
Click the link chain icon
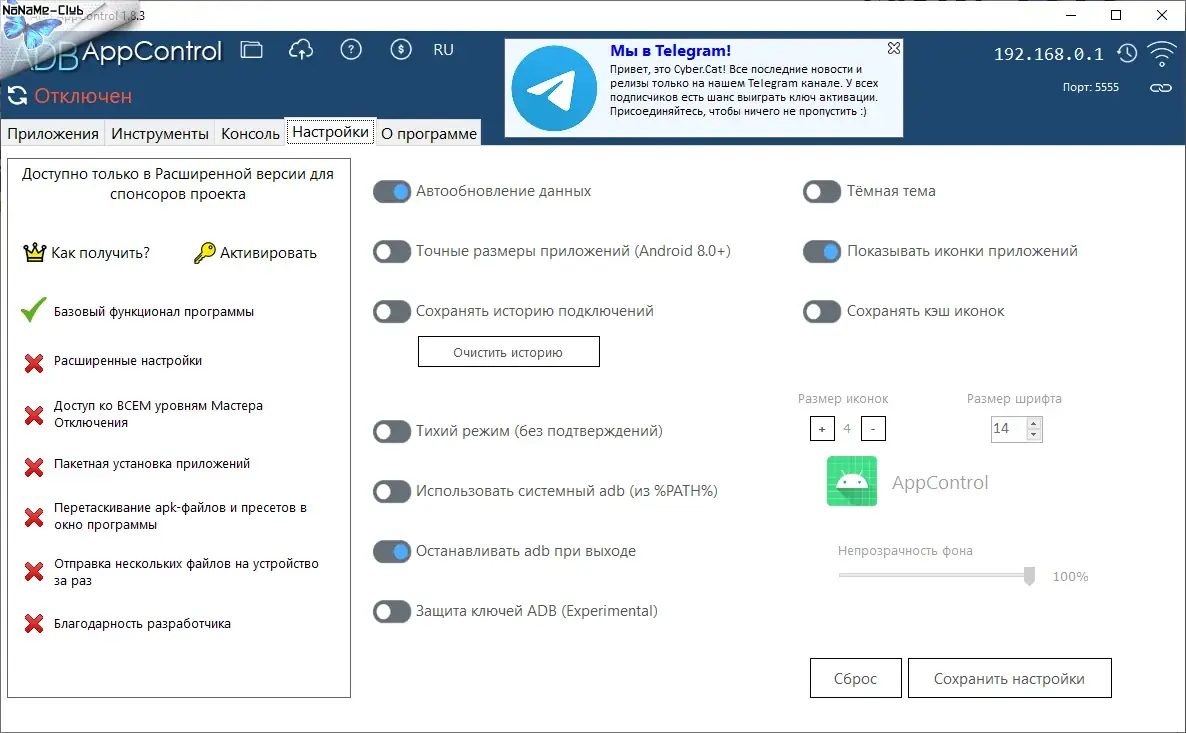click(1160, 88)
